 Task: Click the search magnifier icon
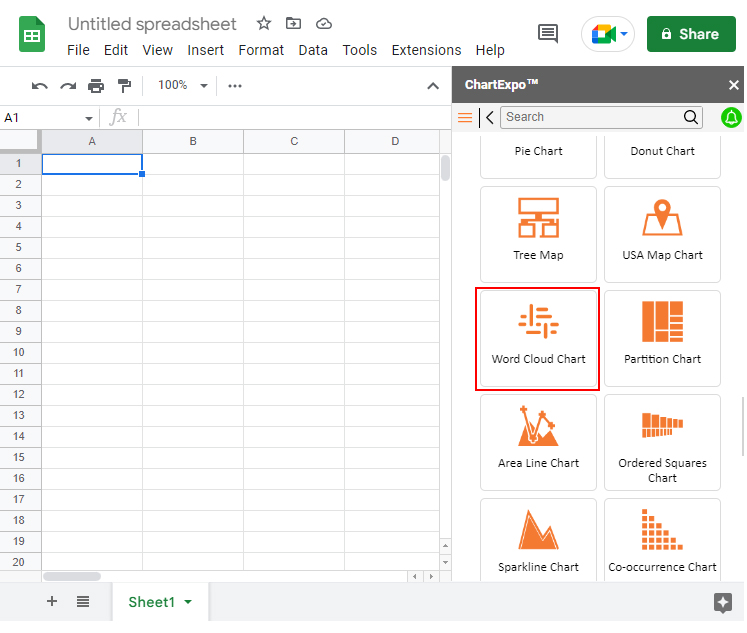pos(691,117)
